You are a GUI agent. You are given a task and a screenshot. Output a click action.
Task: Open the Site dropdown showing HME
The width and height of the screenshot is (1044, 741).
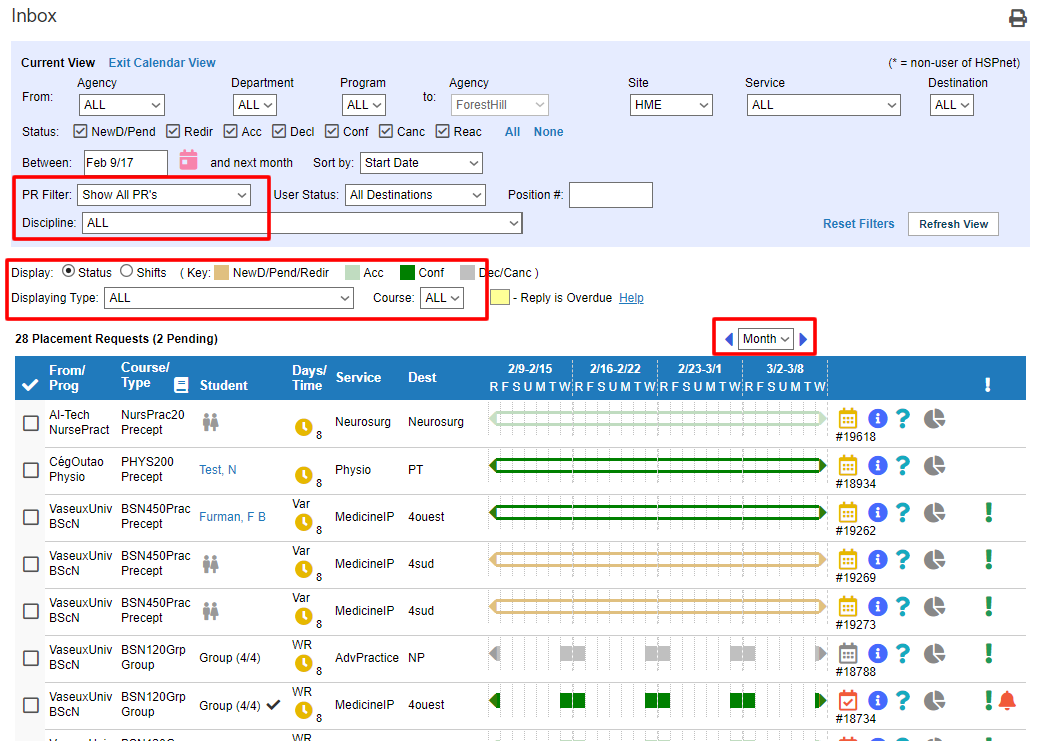coord(671,105)
